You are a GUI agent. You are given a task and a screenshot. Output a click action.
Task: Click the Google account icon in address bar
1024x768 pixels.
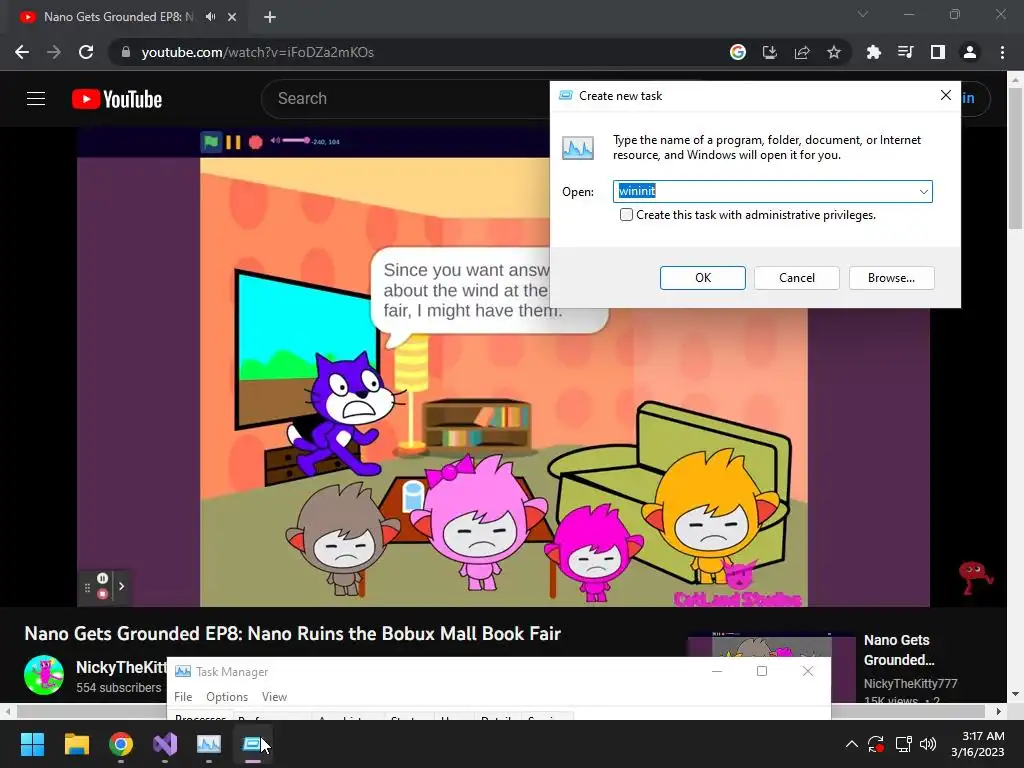(x=737, y=52)
